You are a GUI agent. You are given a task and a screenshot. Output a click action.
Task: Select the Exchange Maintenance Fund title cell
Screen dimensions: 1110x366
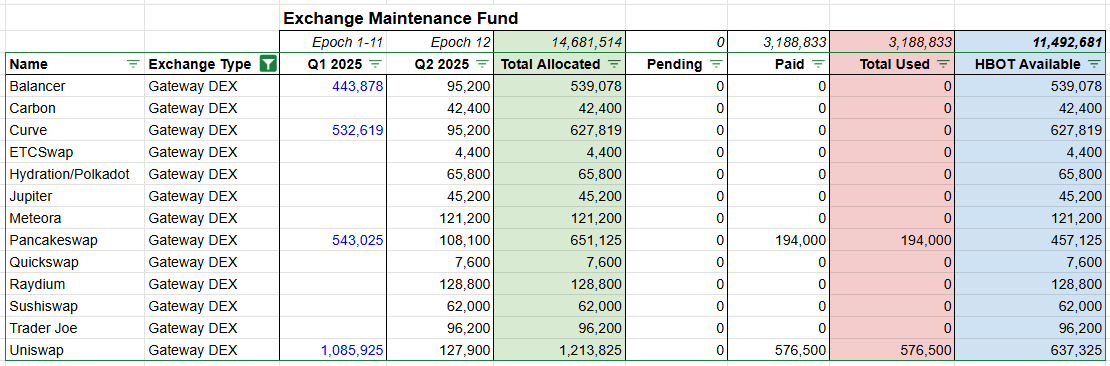point(400,18)
